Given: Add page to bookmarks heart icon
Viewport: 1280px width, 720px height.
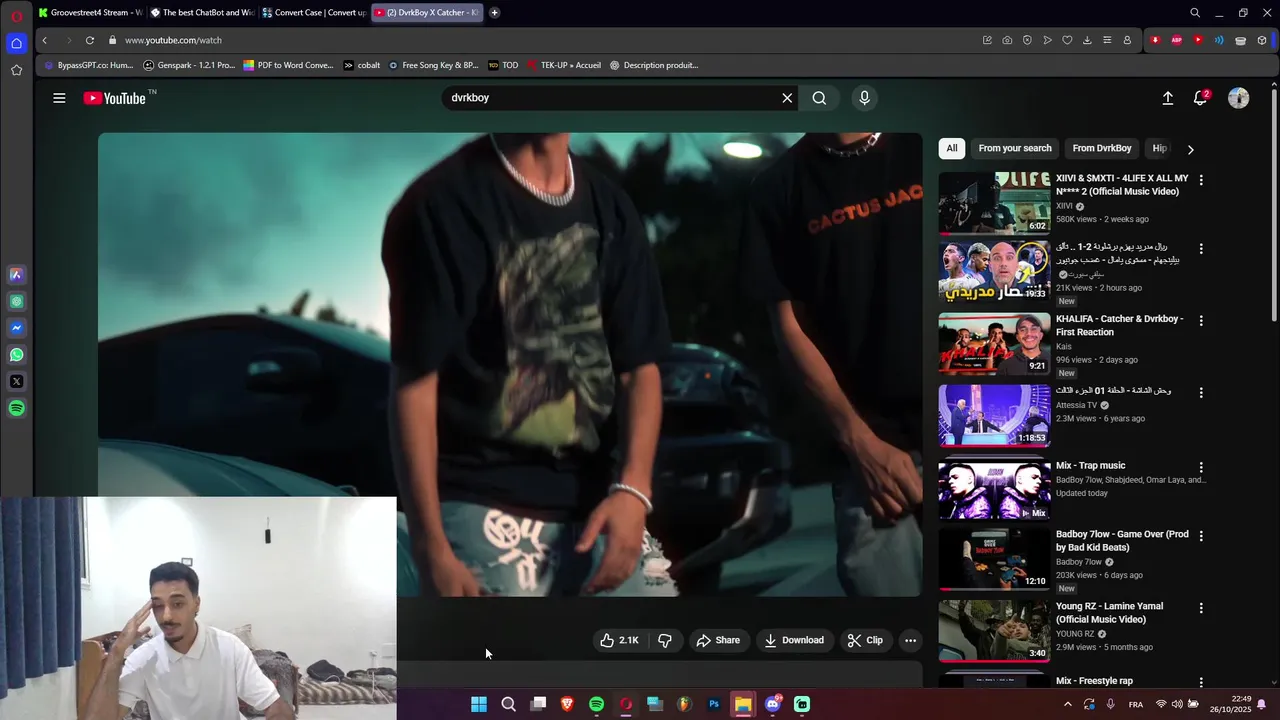Looking at the screenshot, I should (1067, 40).
